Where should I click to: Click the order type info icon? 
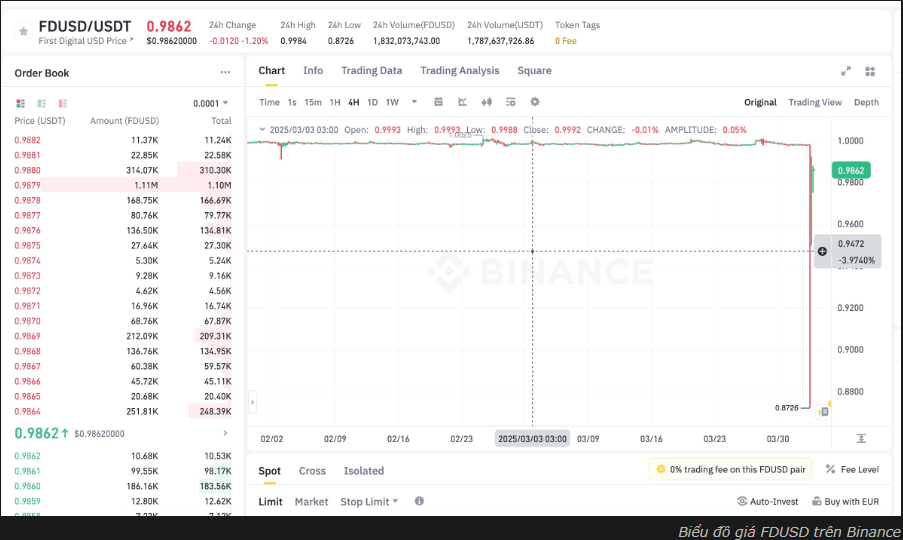[x=419, y=501]
